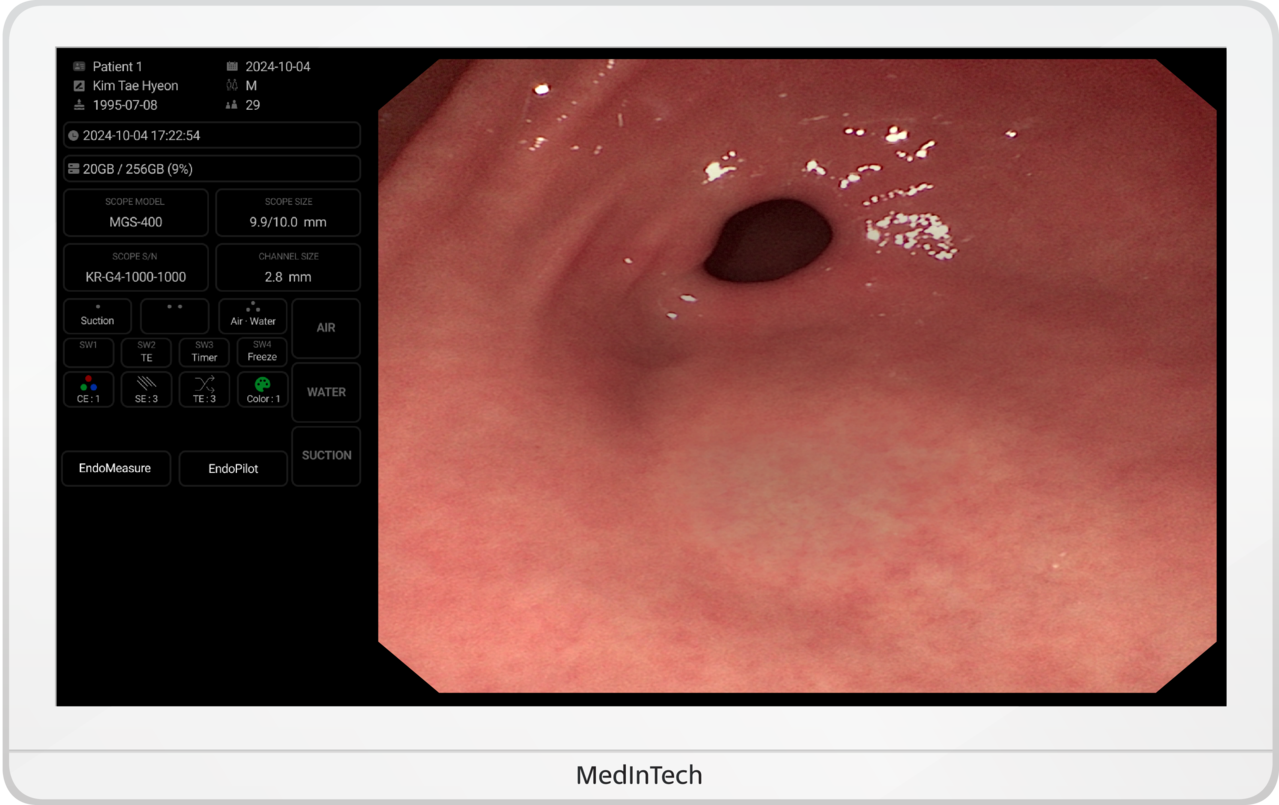
Task: Click the birthday cake icon beside 1995-07-08
Action: click(79, 105)
